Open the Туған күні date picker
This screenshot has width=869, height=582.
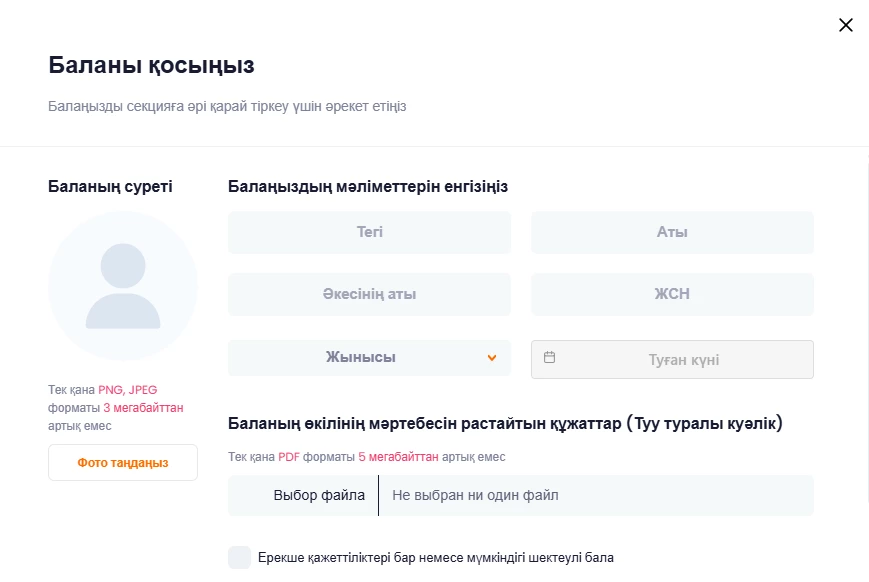(683, 360)
